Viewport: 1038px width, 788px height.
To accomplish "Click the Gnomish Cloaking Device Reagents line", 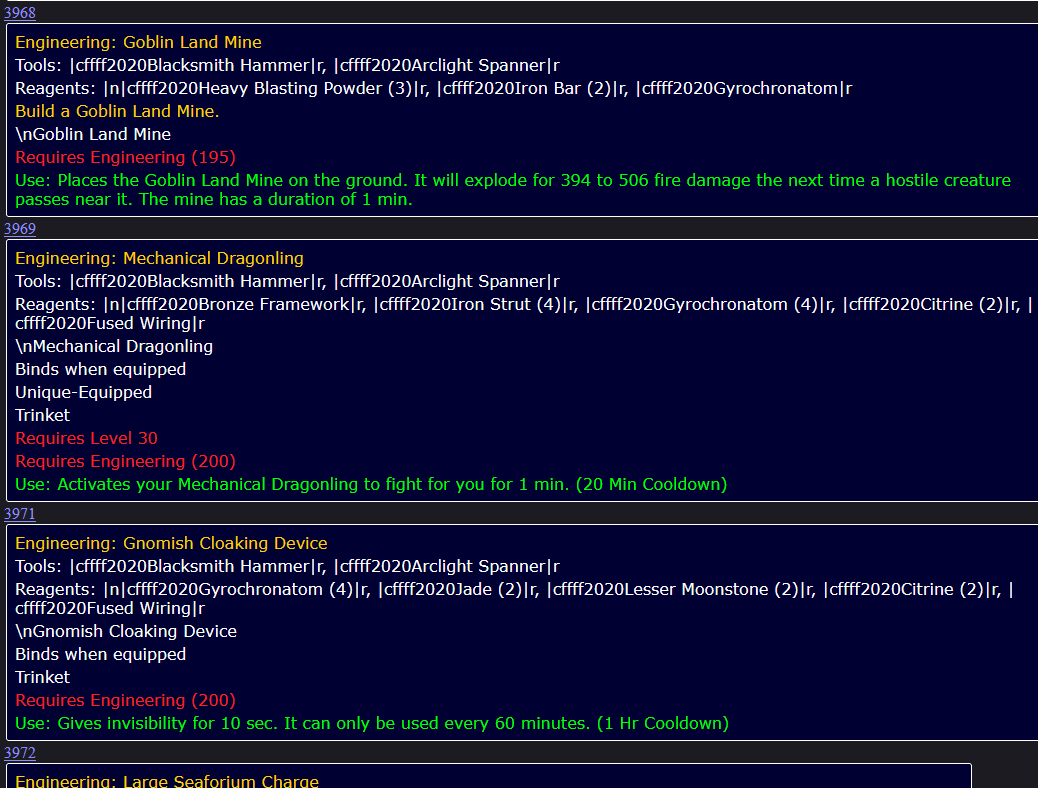I will 514,599.
